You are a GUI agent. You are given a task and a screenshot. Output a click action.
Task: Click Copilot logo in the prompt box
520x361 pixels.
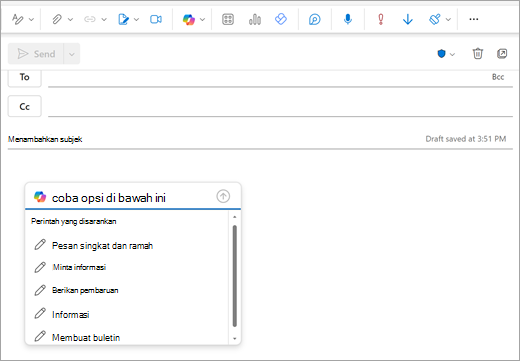click(x=40, y=197)
